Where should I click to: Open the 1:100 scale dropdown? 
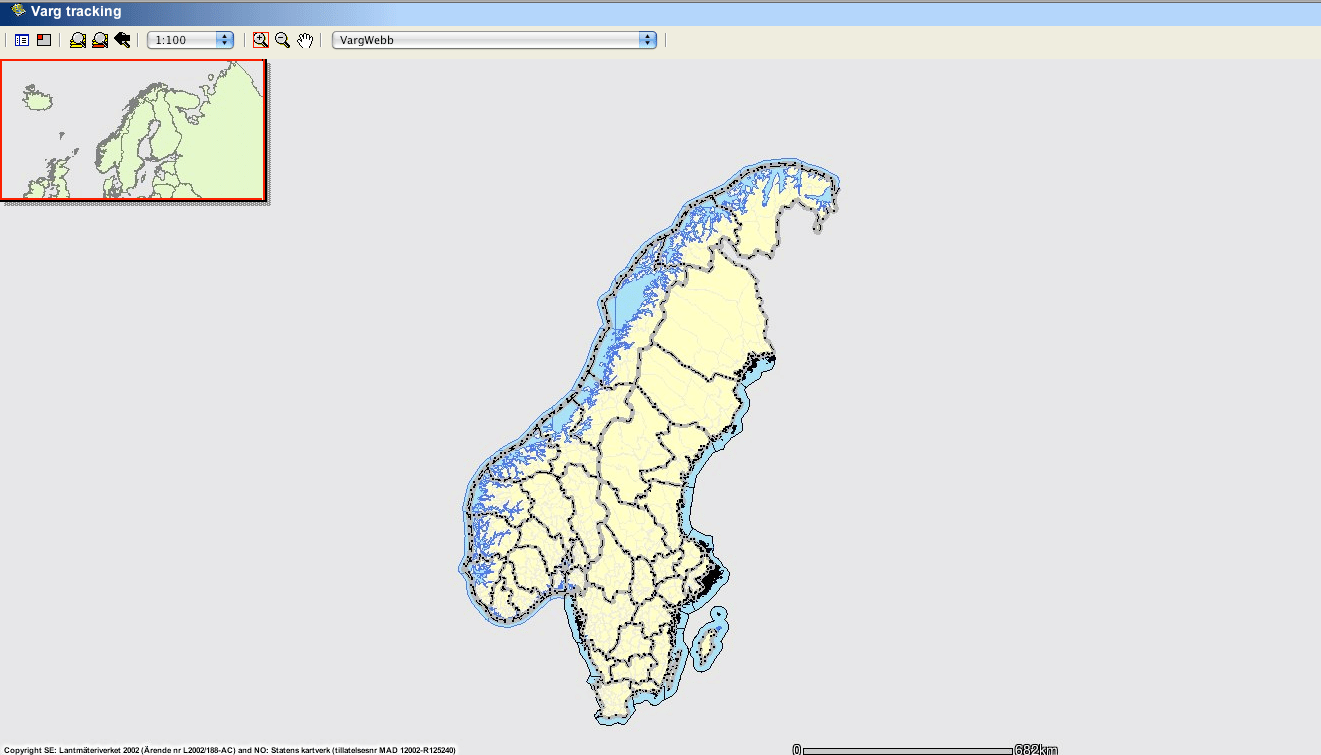(190, 40)
